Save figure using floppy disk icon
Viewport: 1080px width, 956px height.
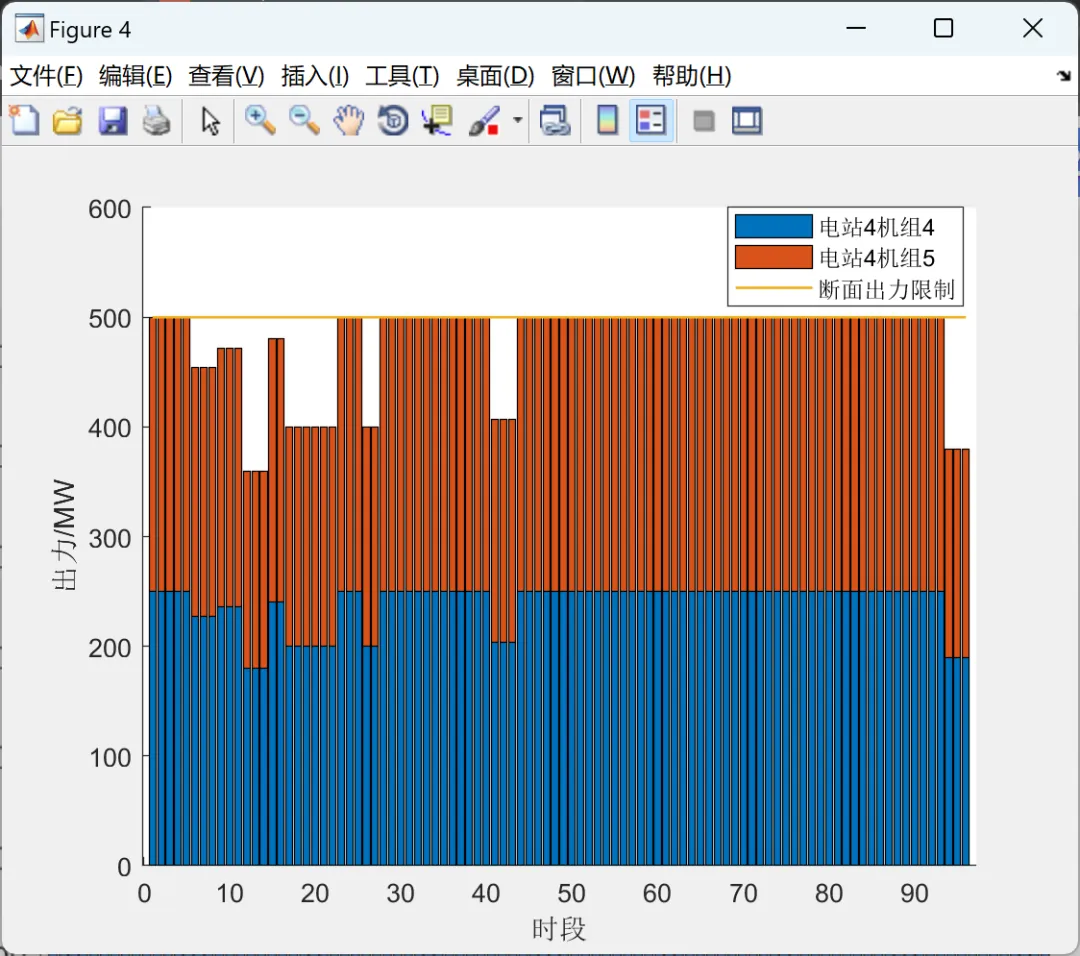112,121
